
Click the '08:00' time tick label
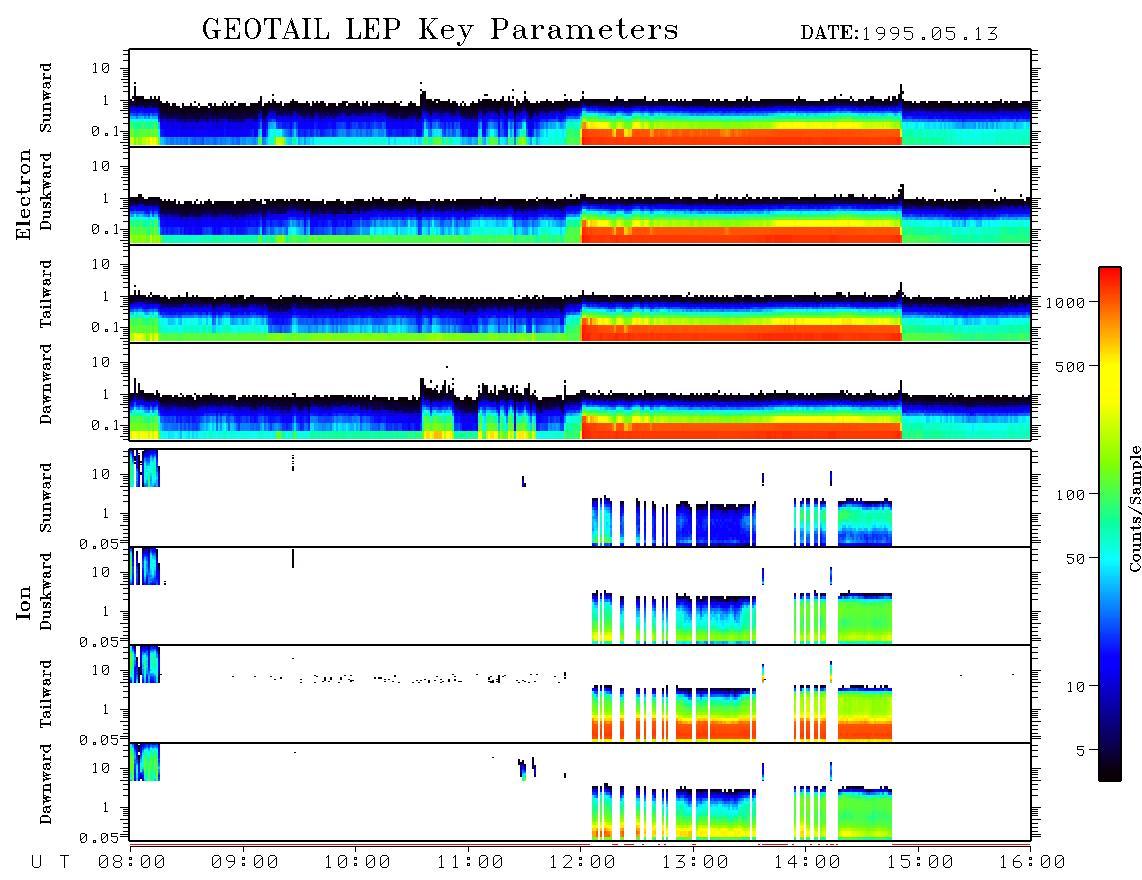[132, 862]
